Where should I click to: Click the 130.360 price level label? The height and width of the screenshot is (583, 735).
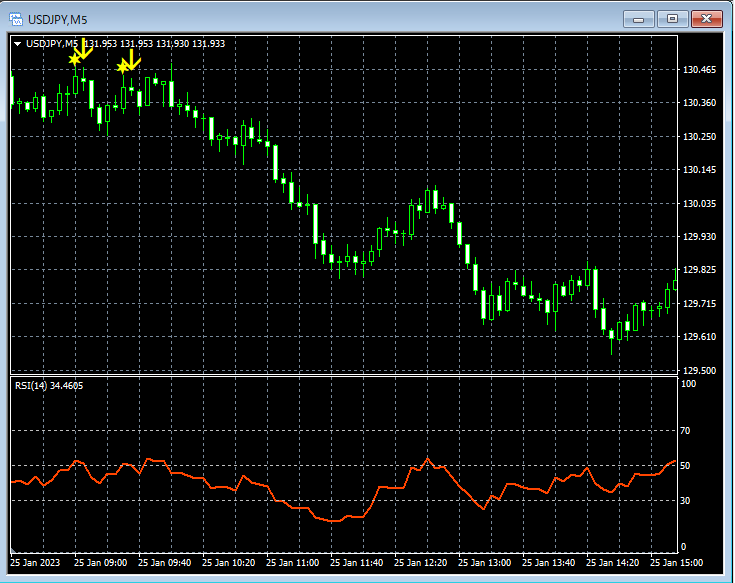[x=699, y=103]
